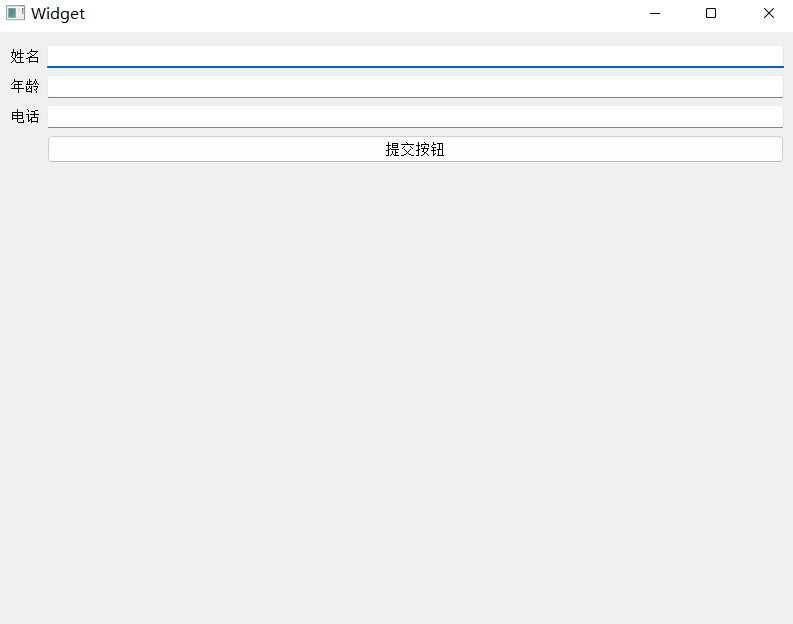This screenshot has width=793, height=624.
Task: Maximize the Widget window
Action: (711, 14)
